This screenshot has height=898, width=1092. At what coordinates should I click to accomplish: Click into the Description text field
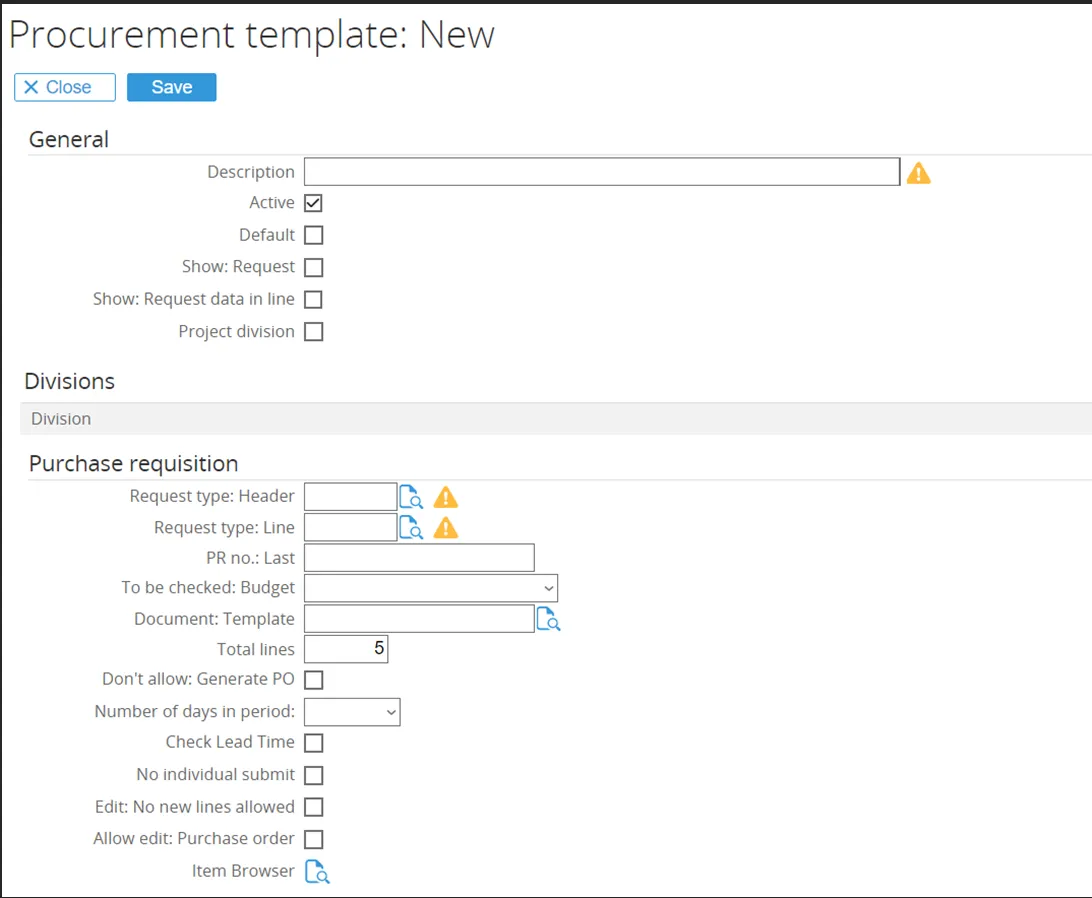pyautogui.click(x=602, y=172)
